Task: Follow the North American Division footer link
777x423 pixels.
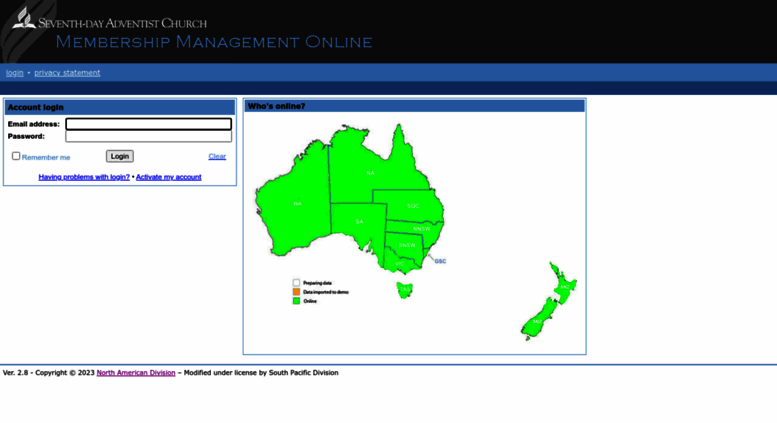Action: pyautogui.click(x=136, y=372)
